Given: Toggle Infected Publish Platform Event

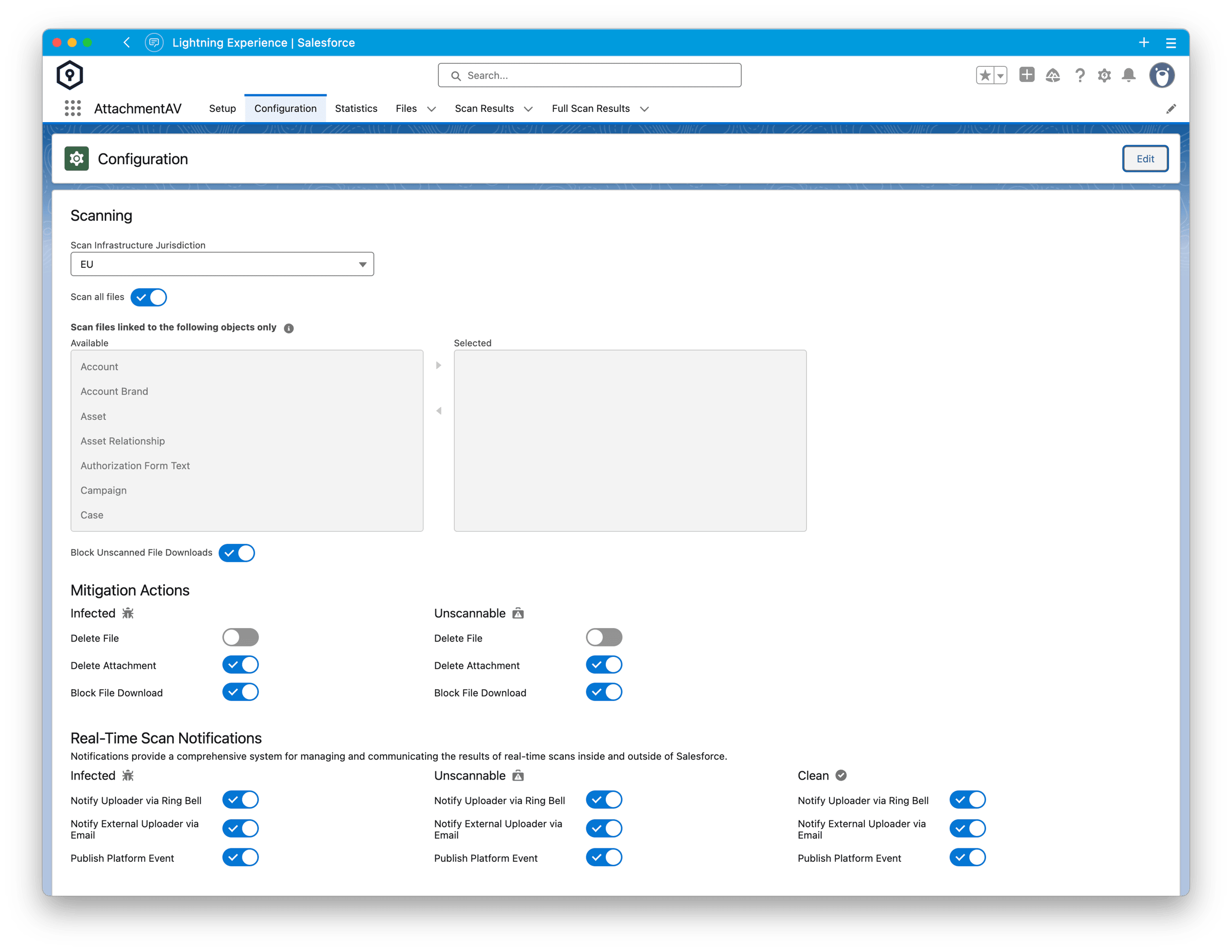Looking at the screenshot, I should point(241,857).
